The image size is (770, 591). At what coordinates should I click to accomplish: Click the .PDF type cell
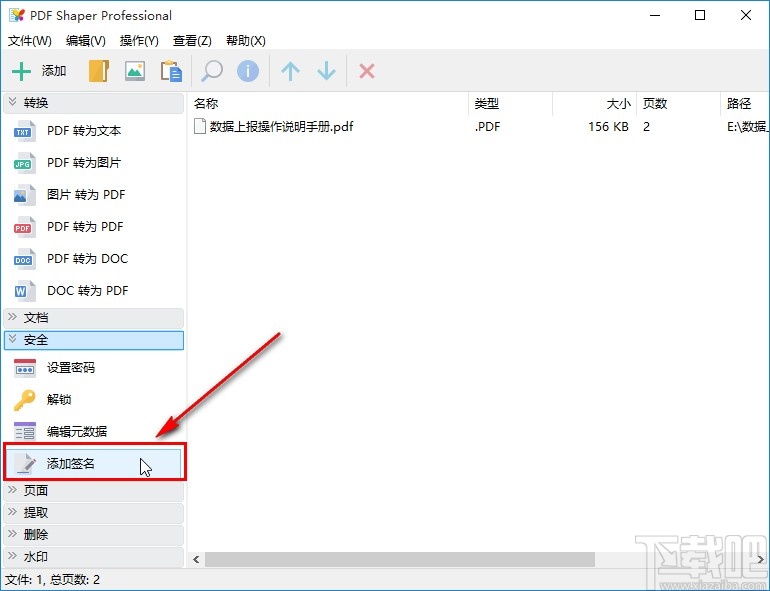[x=488, y=127]
